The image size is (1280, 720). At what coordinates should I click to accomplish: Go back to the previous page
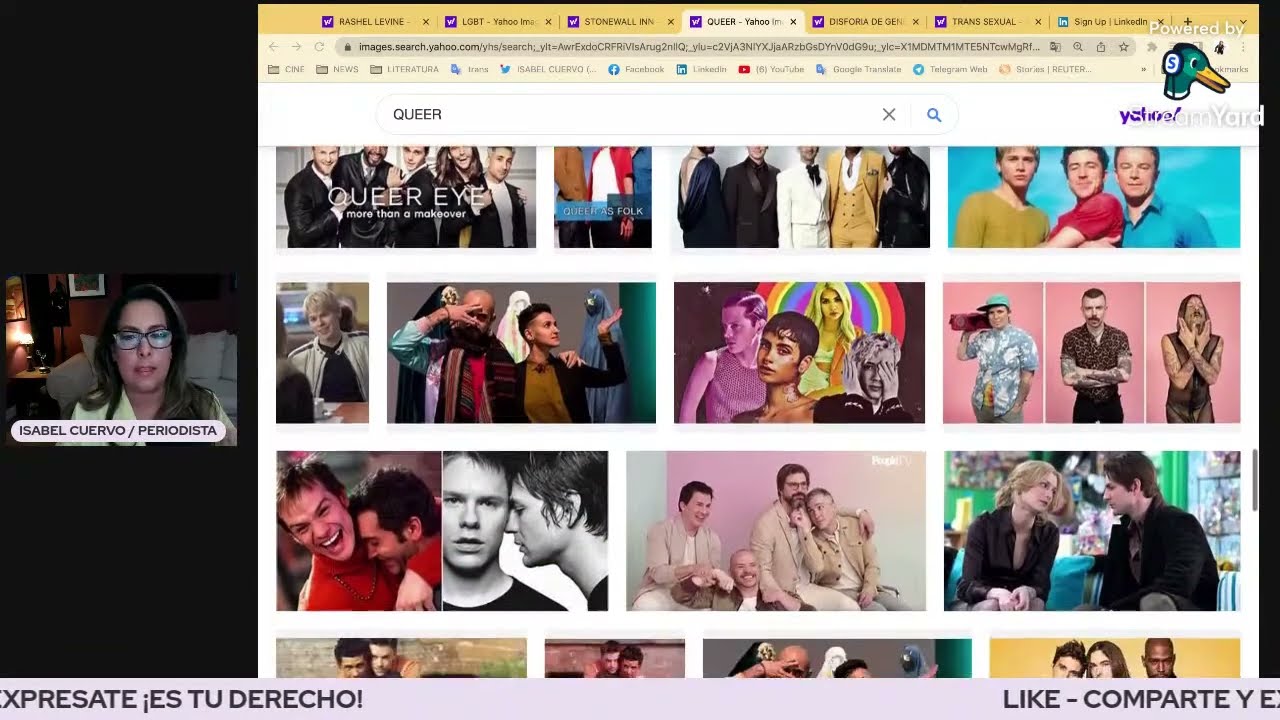[x=273, y=47]
